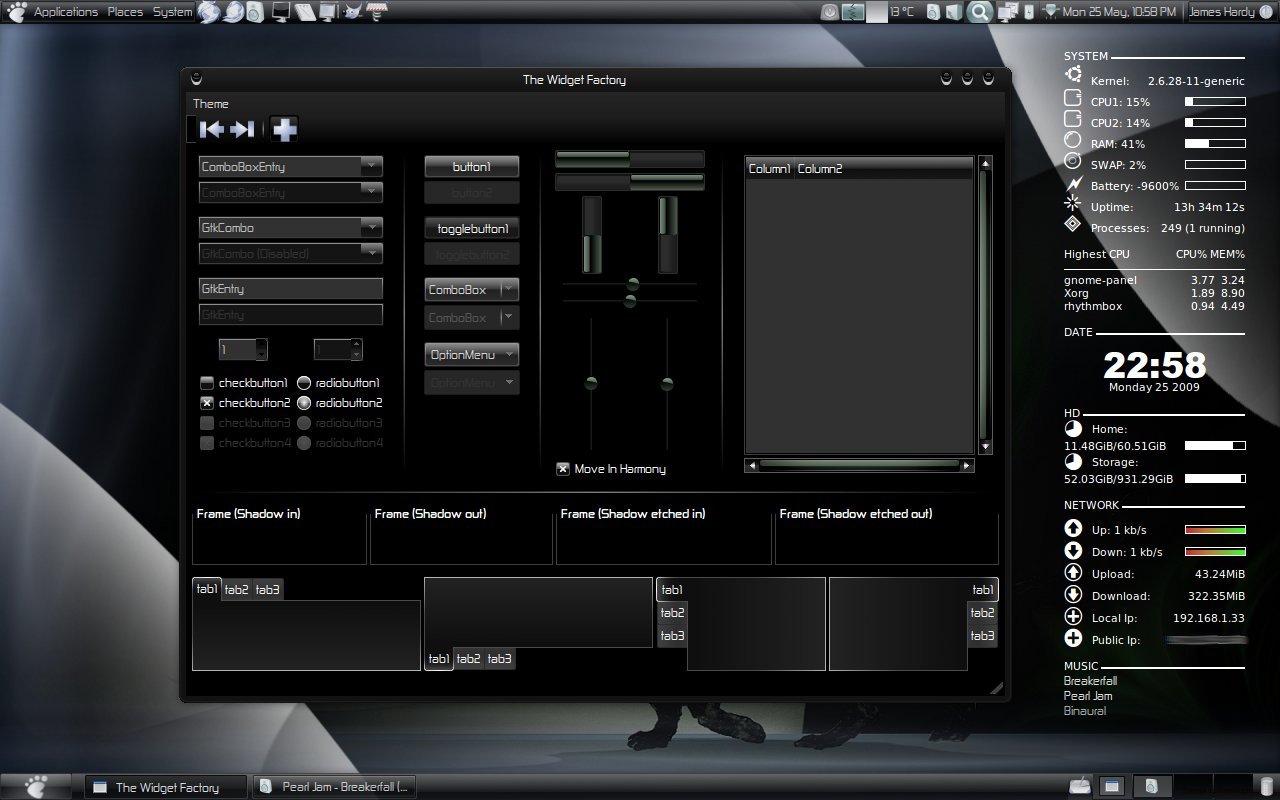Open the system monitor graph applet
This screenshot has width=1280, height=800.
(853, 12)
